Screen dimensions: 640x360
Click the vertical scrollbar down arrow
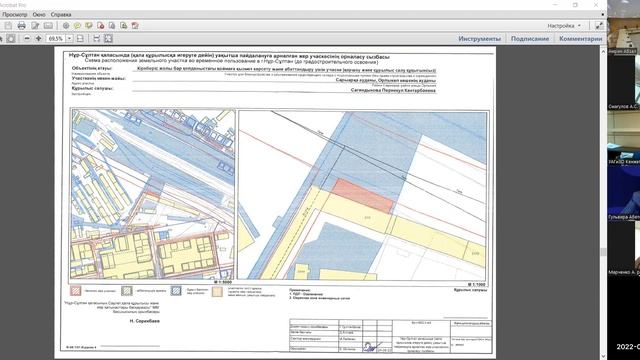pos(603,356)
